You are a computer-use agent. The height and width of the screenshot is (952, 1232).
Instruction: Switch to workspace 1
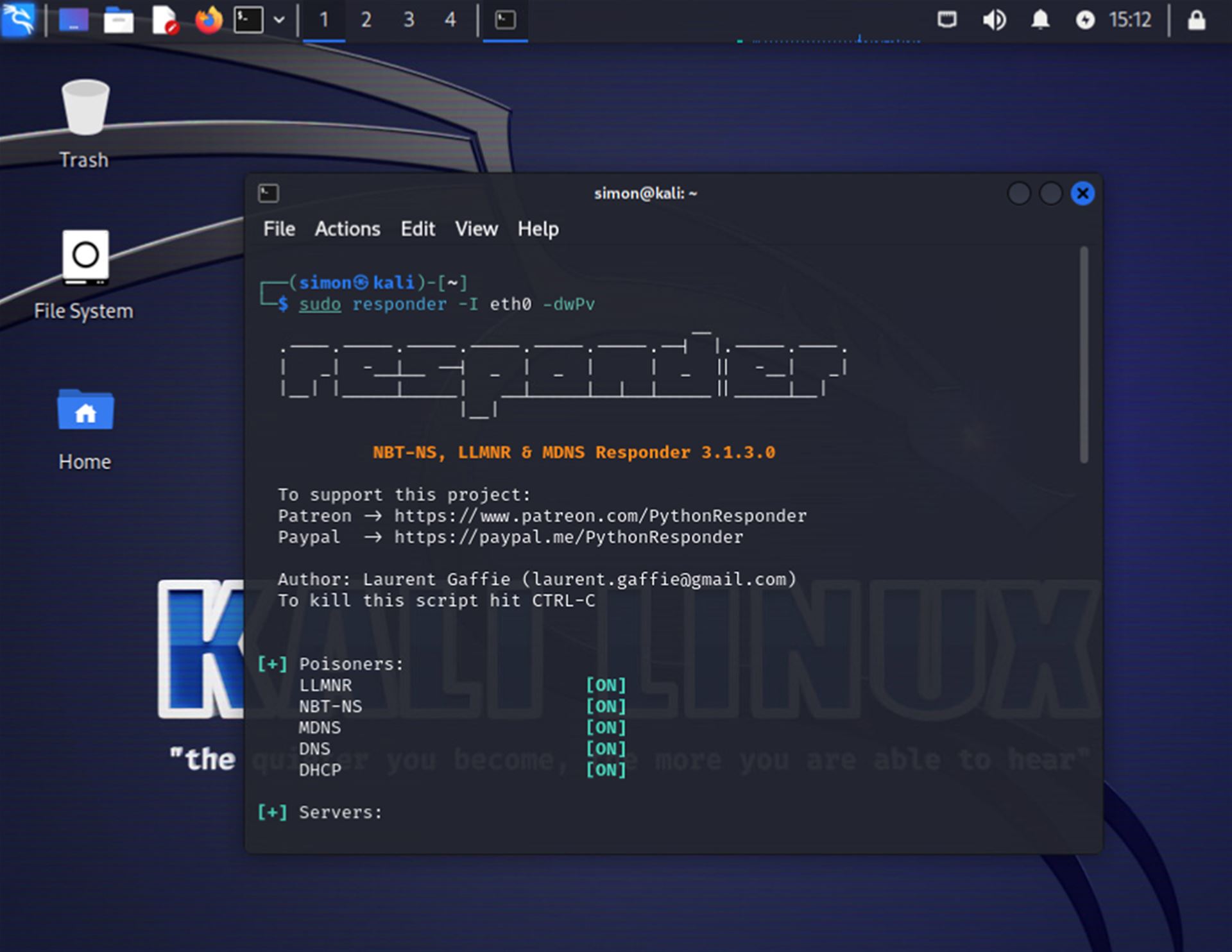point(324,20)
